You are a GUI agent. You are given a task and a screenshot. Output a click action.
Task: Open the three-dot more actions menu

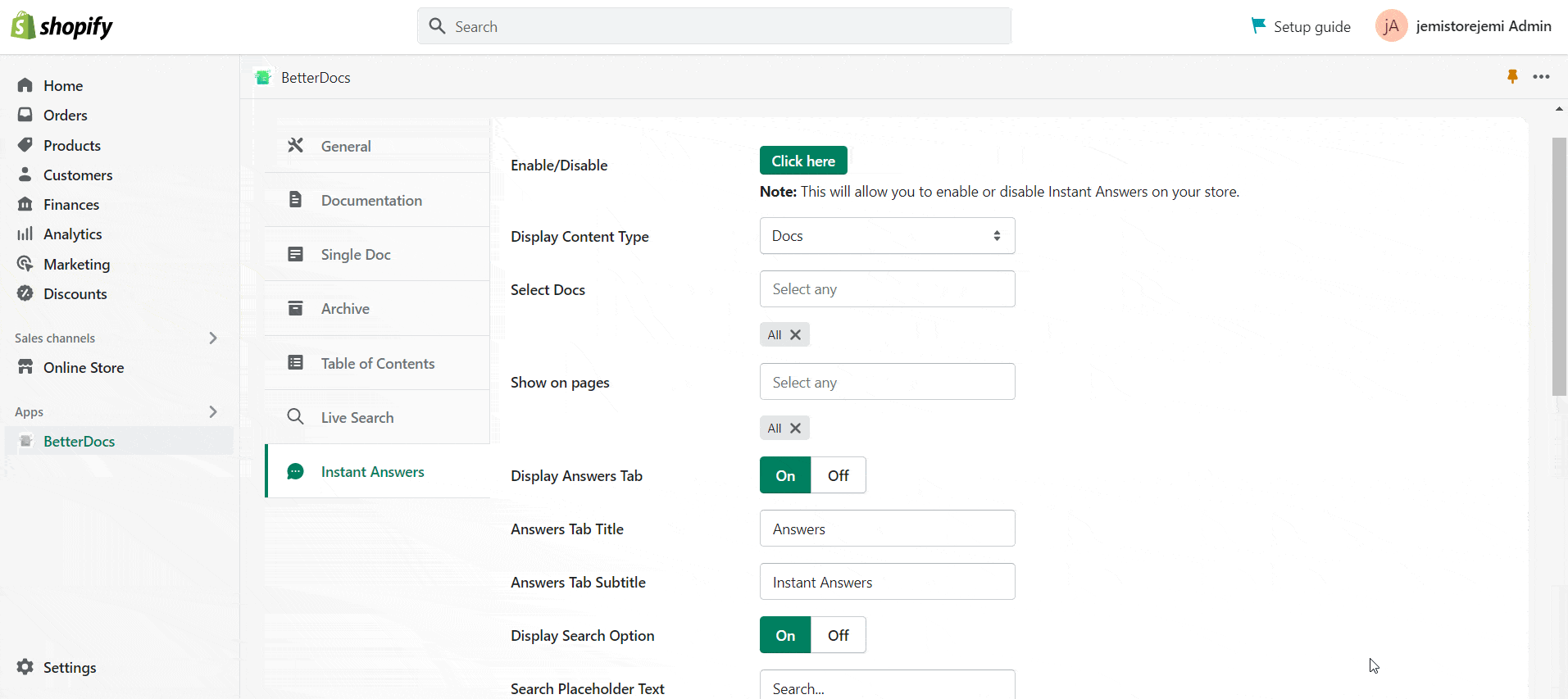click(x=1541, y=76)
